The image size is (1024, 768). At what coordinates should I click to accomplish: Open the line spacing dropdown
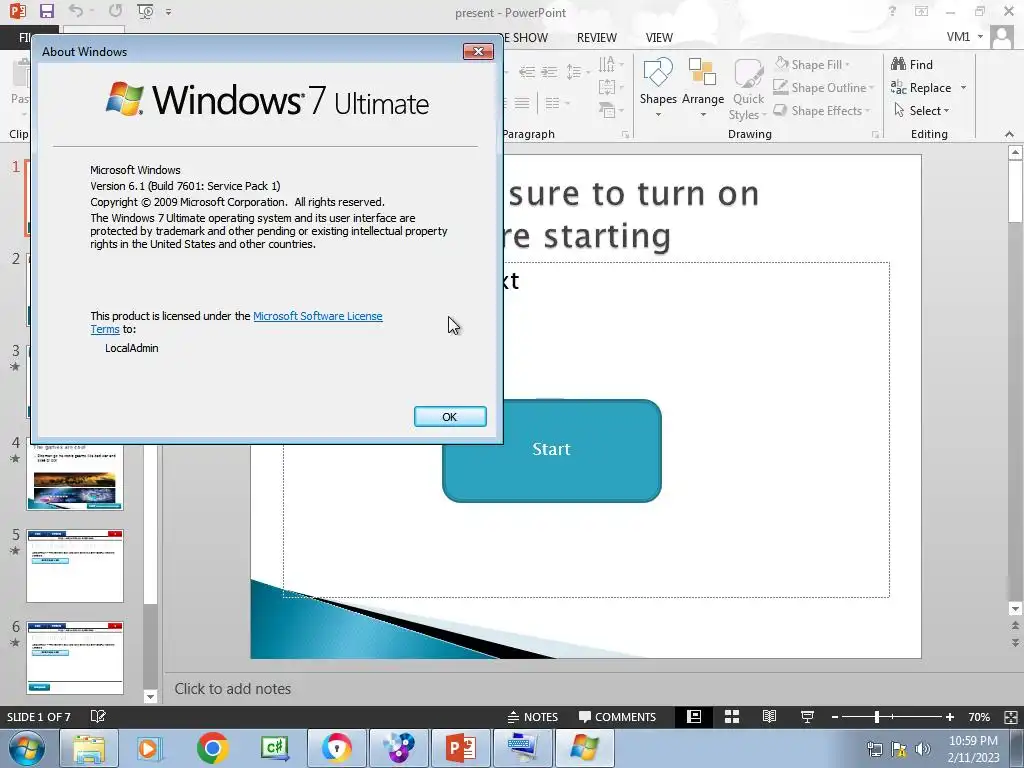click(x=577, y=72)
